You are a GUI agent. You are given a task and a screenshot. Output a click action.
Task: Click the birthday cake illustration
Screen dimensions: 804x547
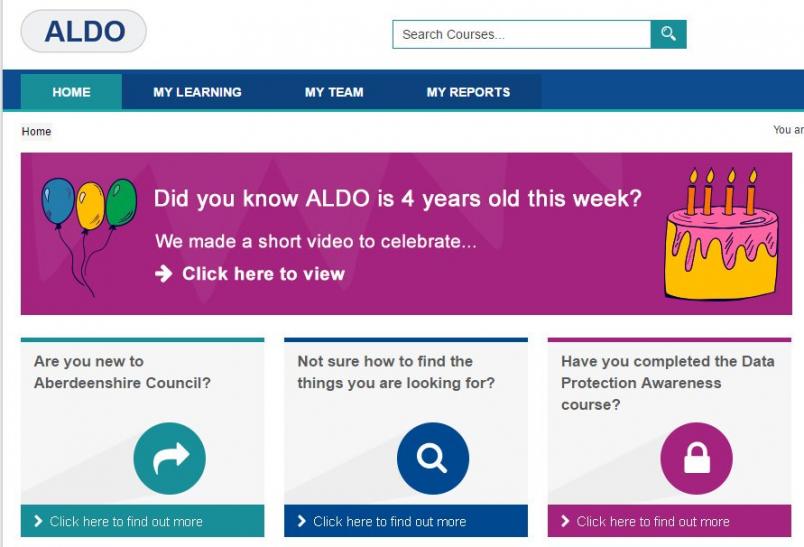click(722, 234)
